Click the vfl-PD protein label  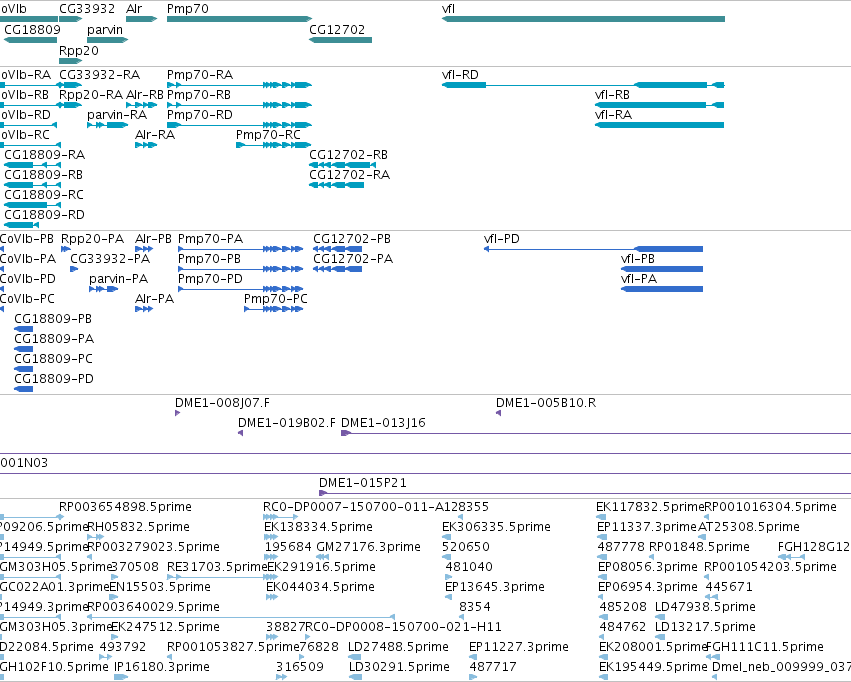(x=501, y=239)
